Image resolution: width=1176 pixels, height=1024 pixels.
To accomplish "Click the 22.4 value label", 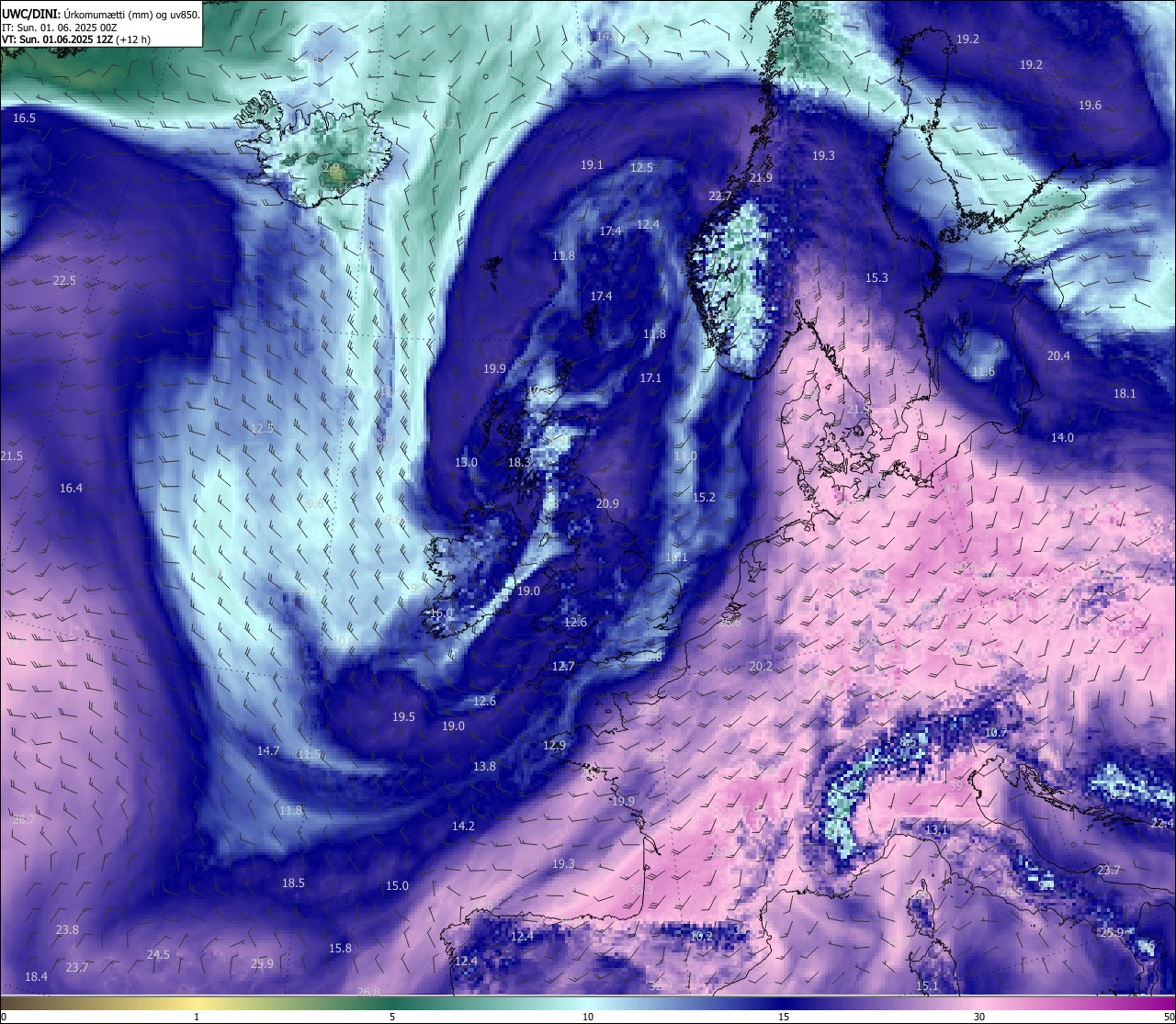I will pyautogui.click(x=1161, y=824).
